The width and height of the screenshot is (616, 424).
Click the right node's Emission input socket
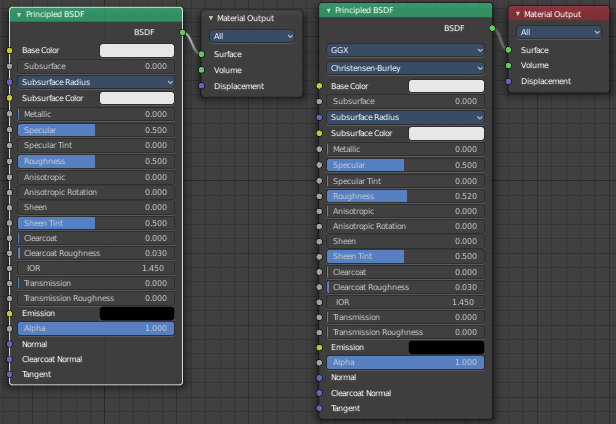319,347
